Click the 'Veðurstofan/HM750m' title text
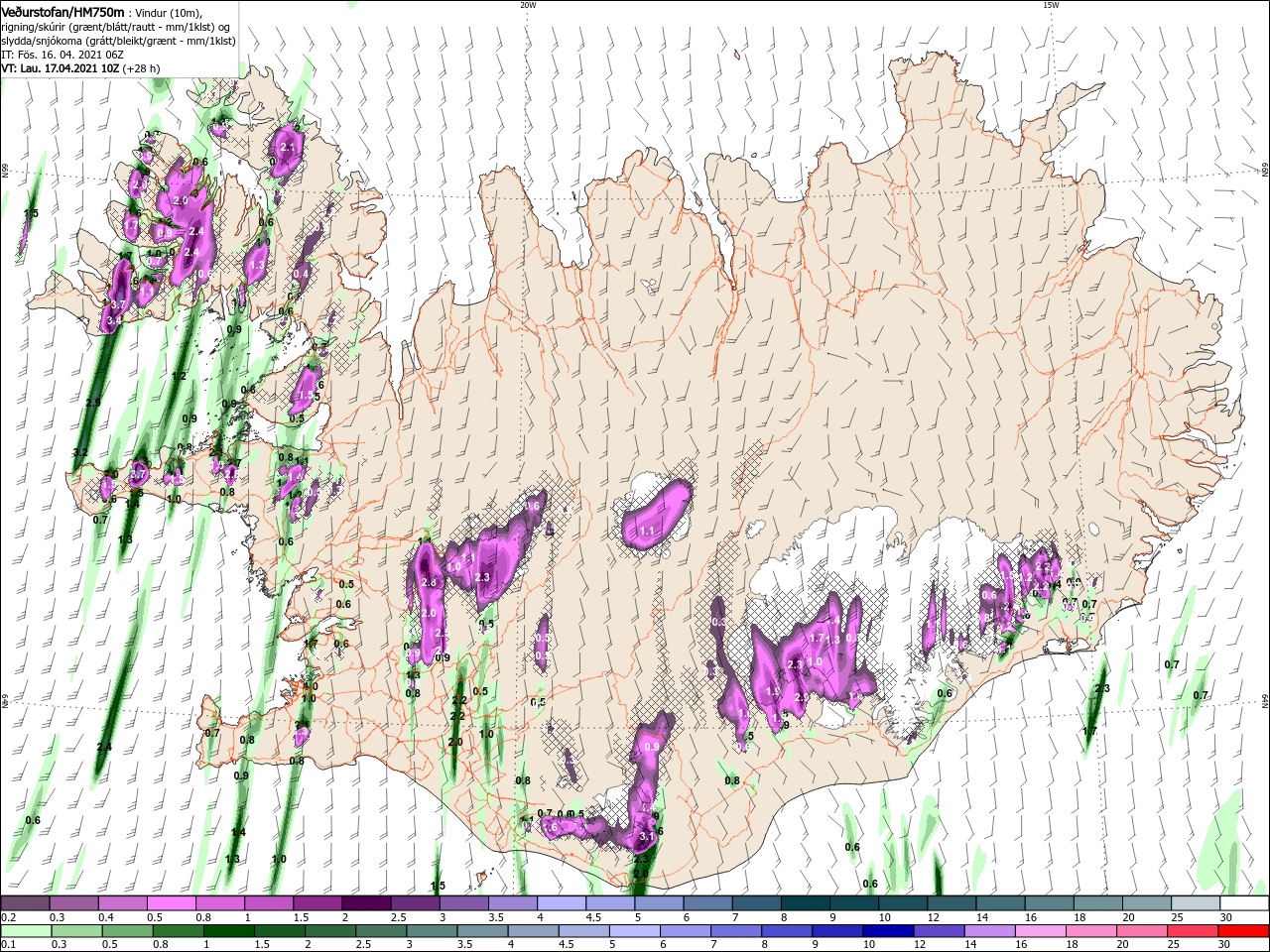Screen dimensions: 1270x952 coord(63,11)
